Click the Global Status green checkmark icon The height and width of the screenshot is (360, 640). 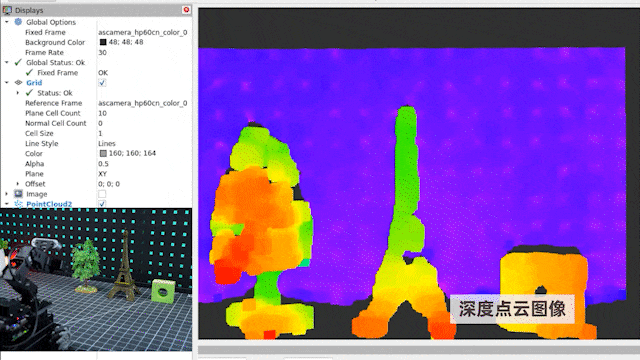18,62
